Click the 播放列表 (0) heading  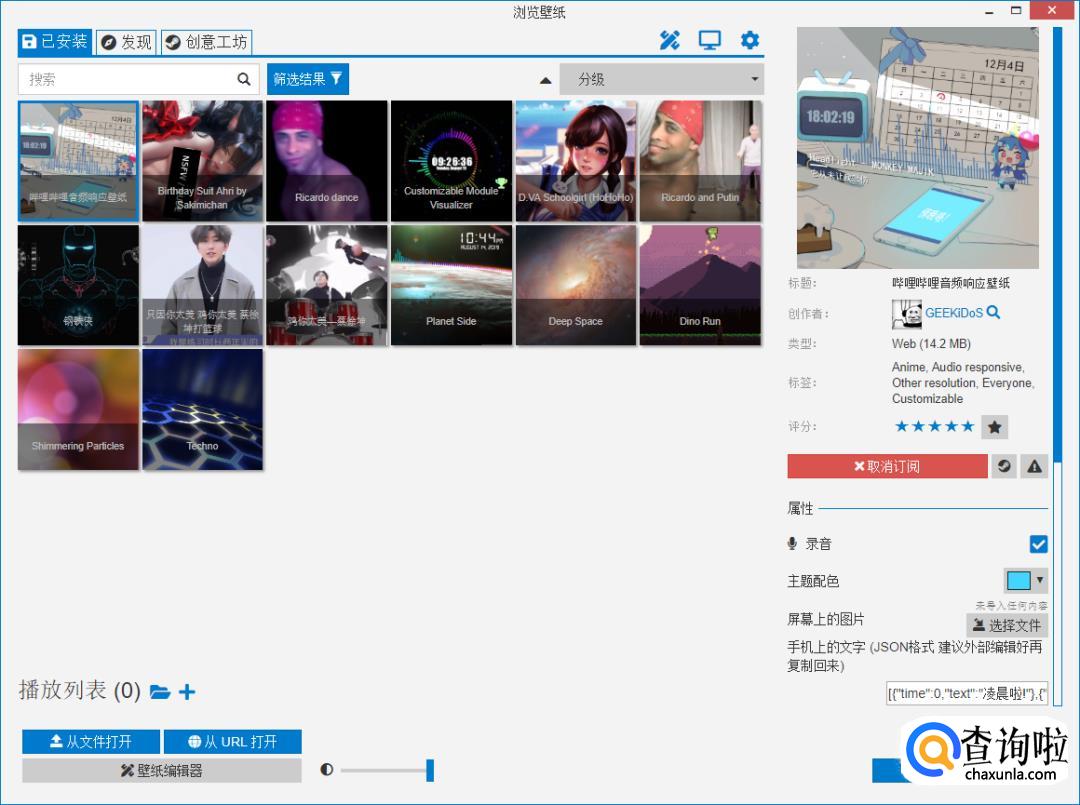tap(79, 690)
